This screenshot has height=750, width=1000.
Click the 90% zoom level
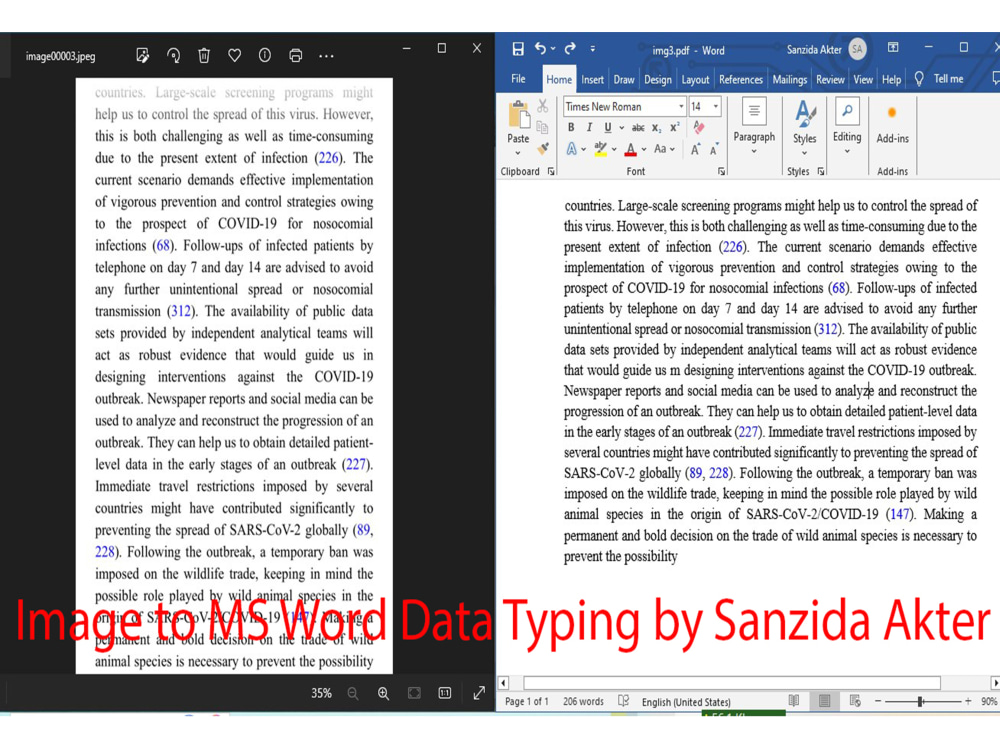(x=989, y=702)
